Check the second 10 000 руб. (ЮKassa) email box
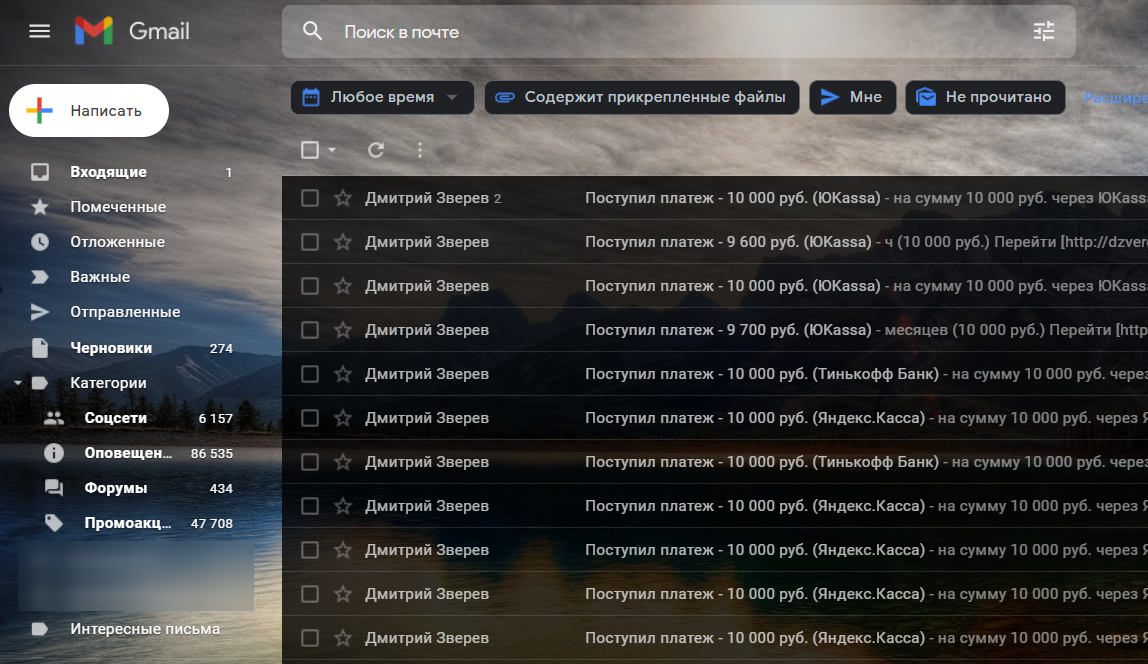Image resolution: width=1148 pixels, height=664 pixels. (x=310, y=286)
